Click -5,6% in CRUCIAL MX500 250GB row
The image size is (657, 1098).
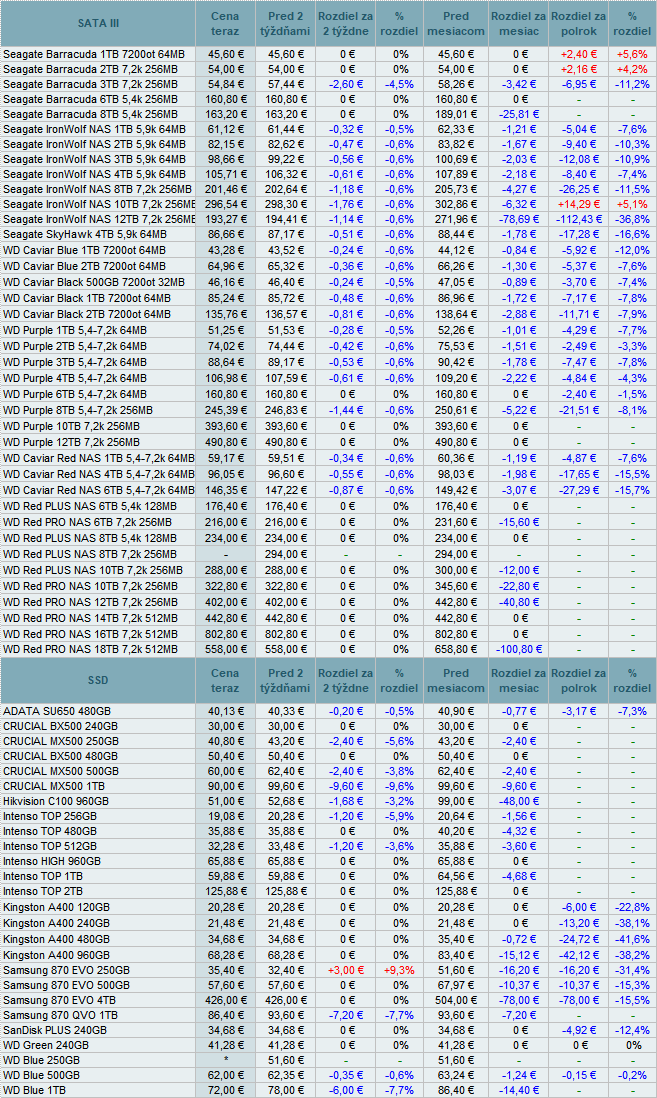click(x=399, y=741)
